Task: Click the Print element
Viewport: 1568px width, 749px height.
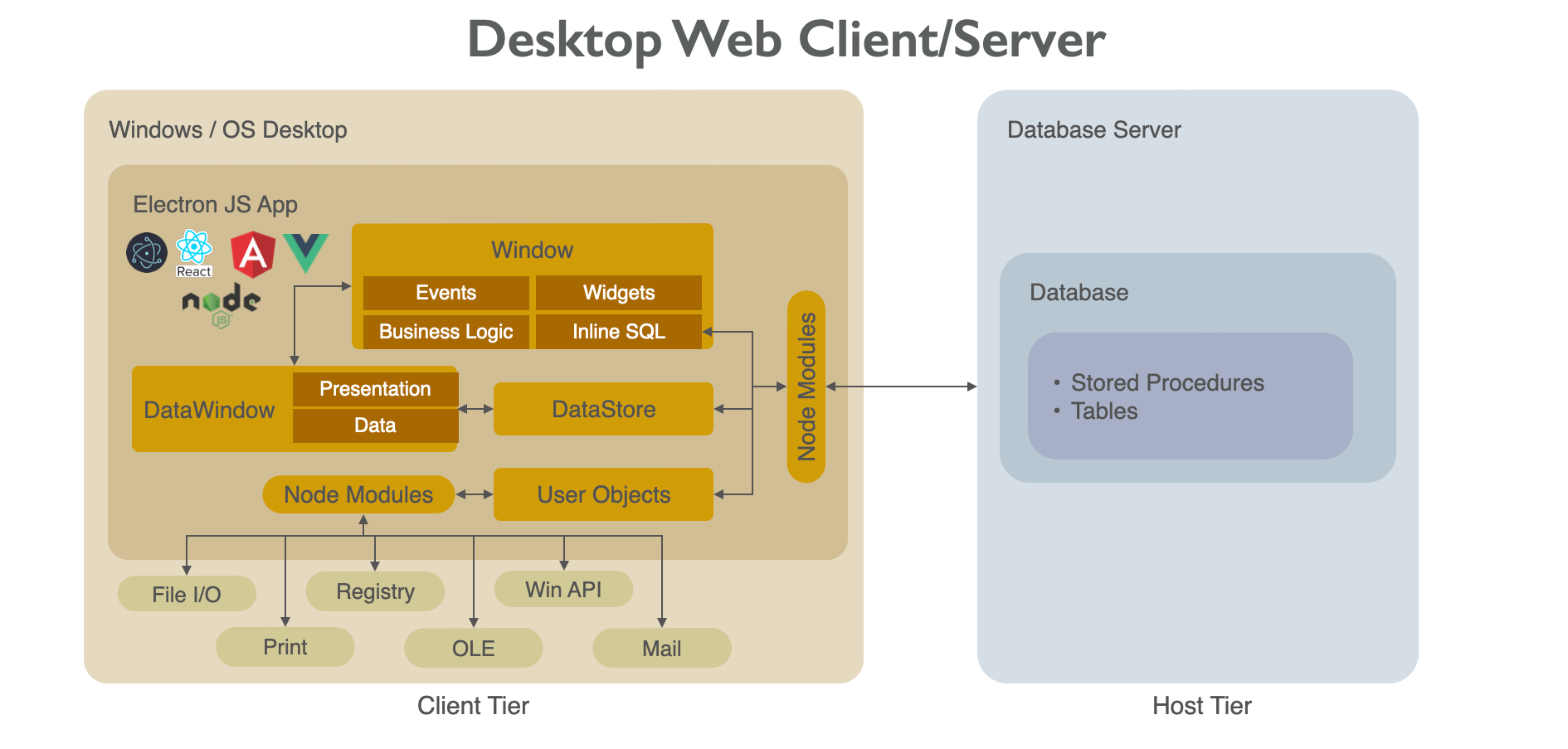Action: (285, 646)
